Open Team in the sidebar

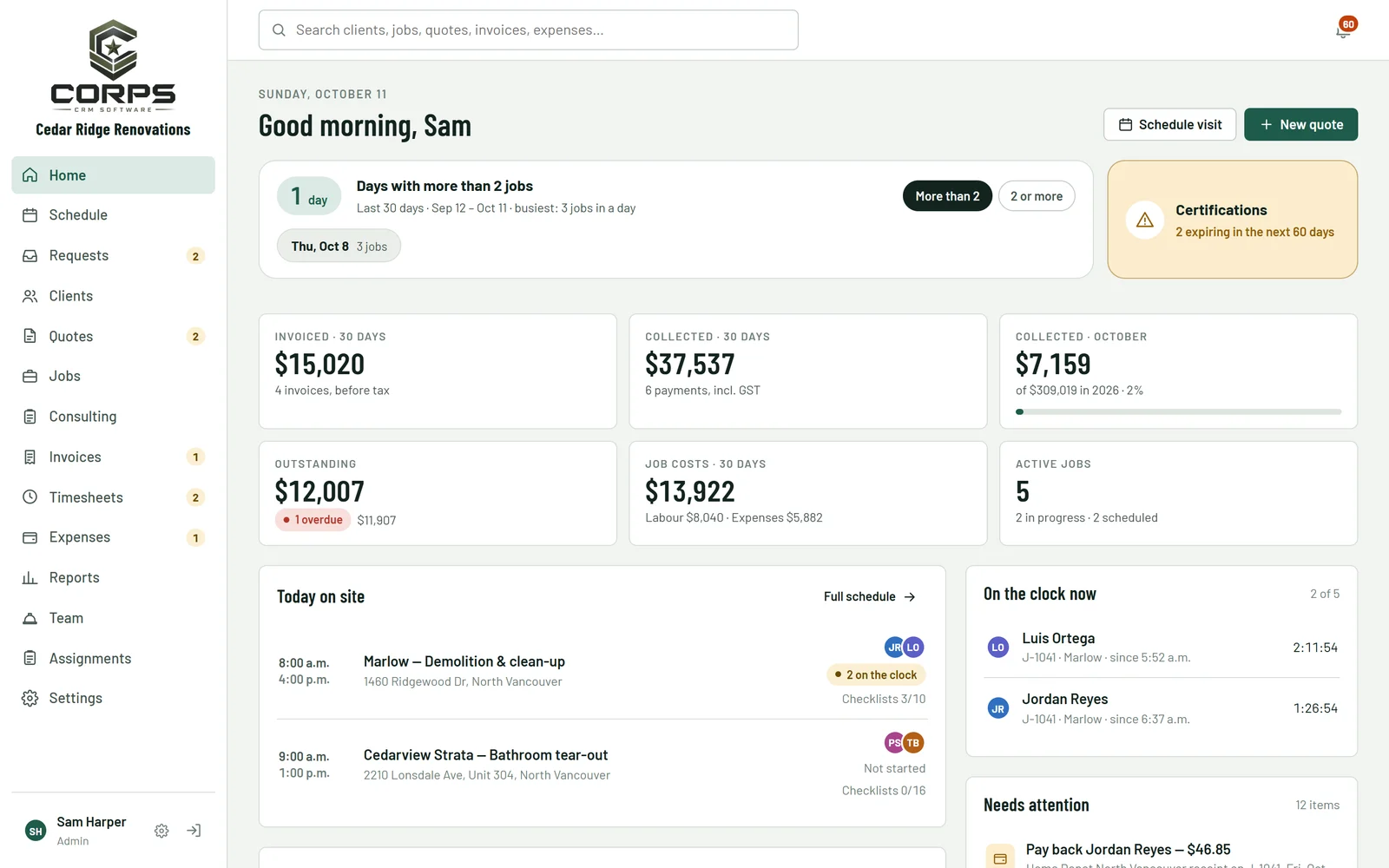click(x=113, y=618)
